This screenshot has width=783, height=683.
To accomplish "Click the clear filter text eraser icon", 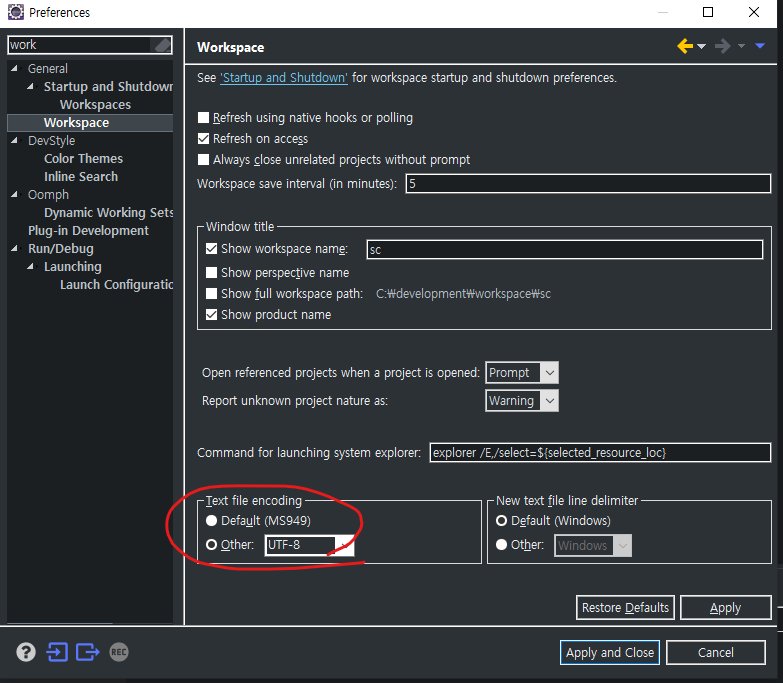I will 162,45.
